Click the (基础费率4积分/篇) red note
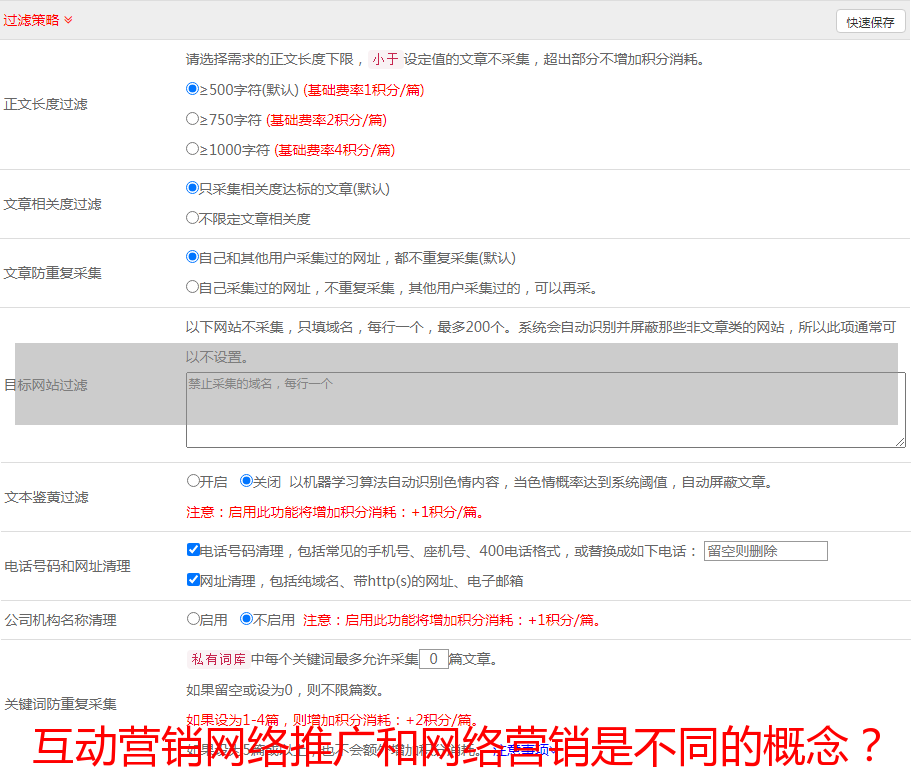Screen dimensions: 912x768 [334, 150]
